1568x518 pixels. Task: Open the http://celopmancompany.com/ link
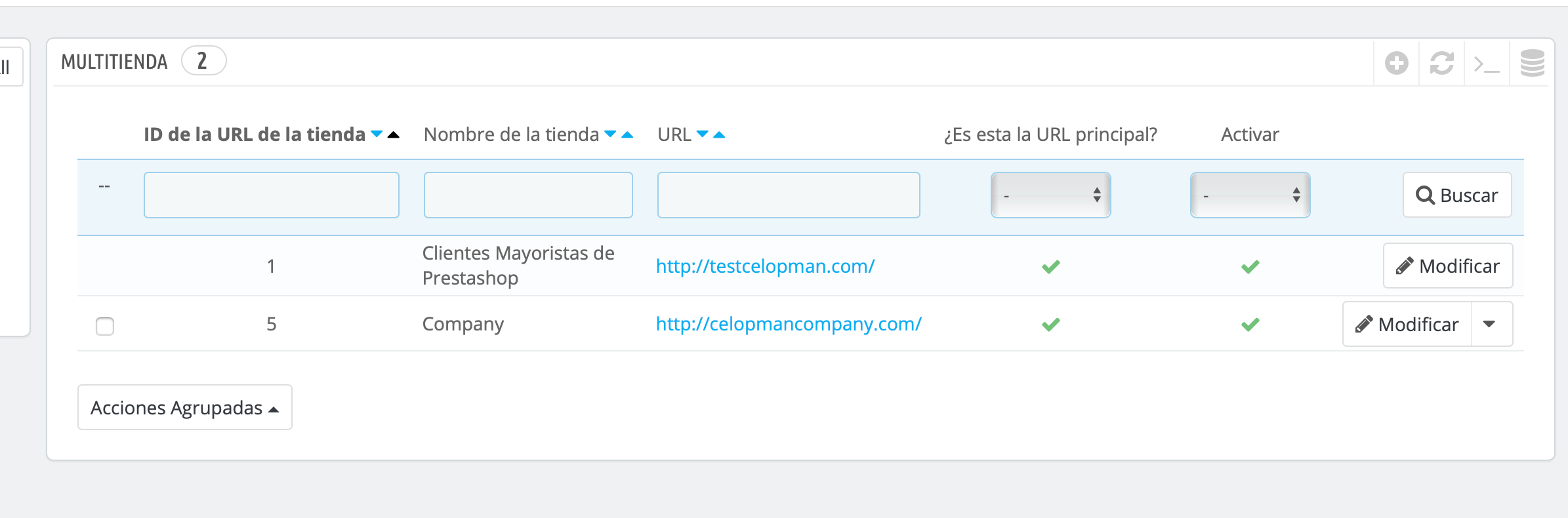pos(789,324)
